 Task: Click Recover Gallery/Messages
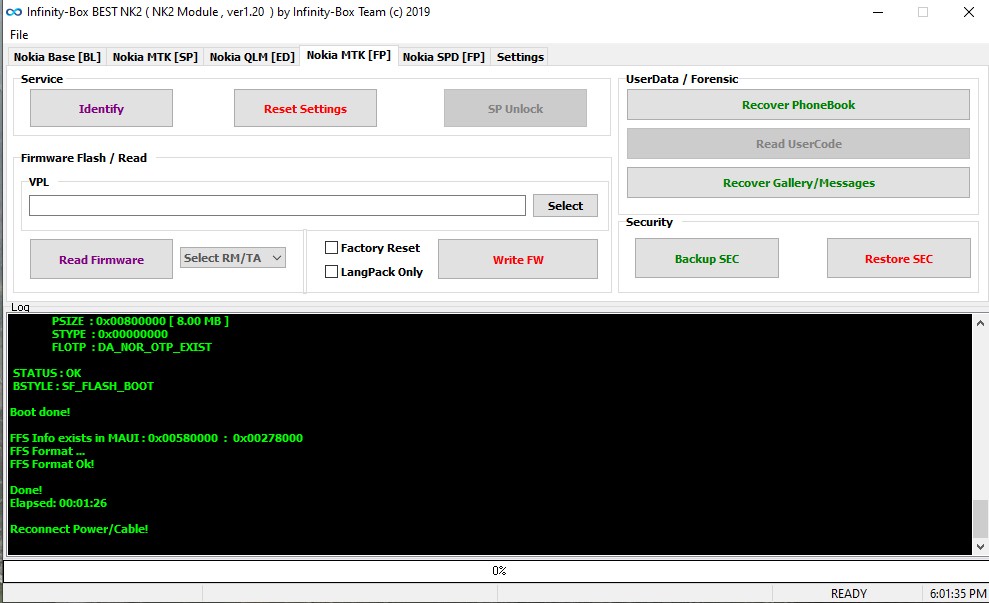tap(798, 183)
